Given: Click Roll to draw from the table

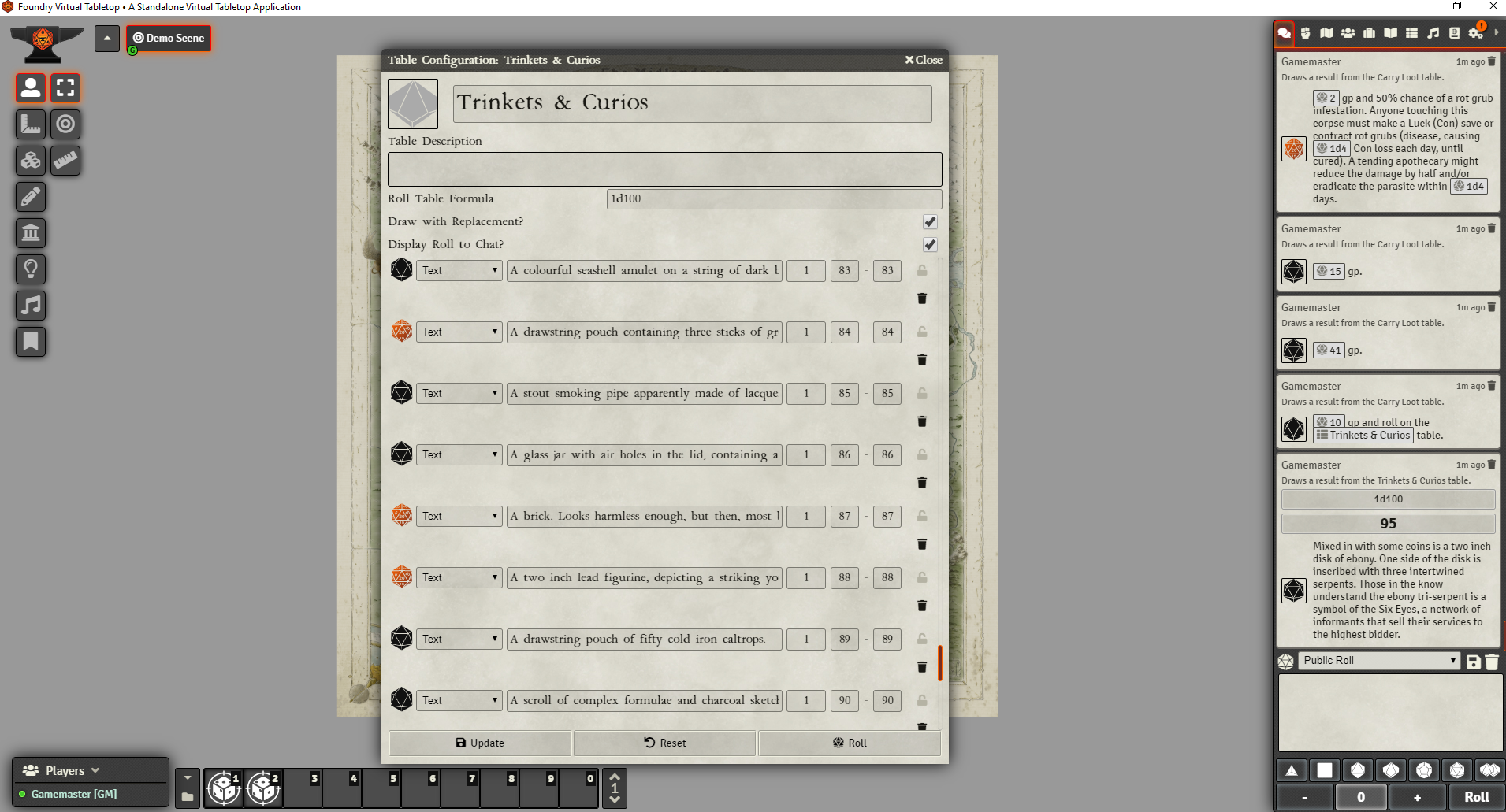Looking at the screenshot, I should click(850, 743).
